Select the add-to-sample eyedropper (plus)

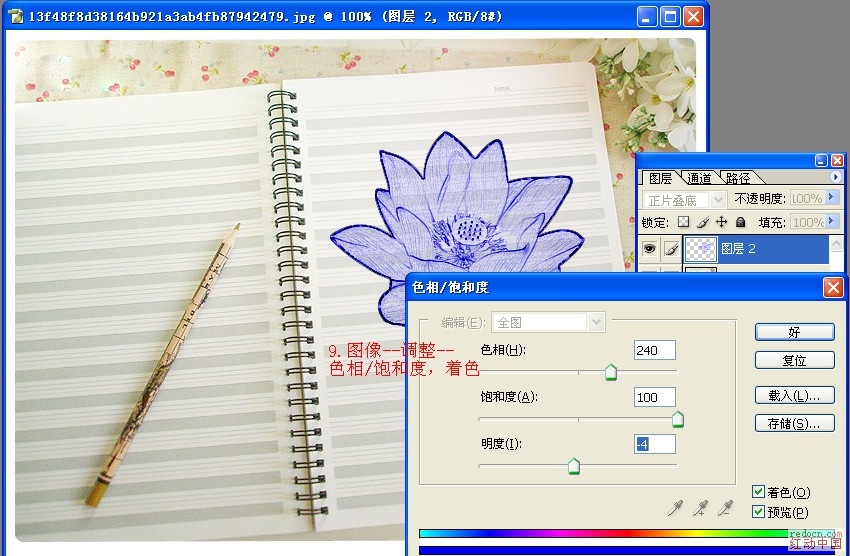pyautogui.click(x=700, y=508)
